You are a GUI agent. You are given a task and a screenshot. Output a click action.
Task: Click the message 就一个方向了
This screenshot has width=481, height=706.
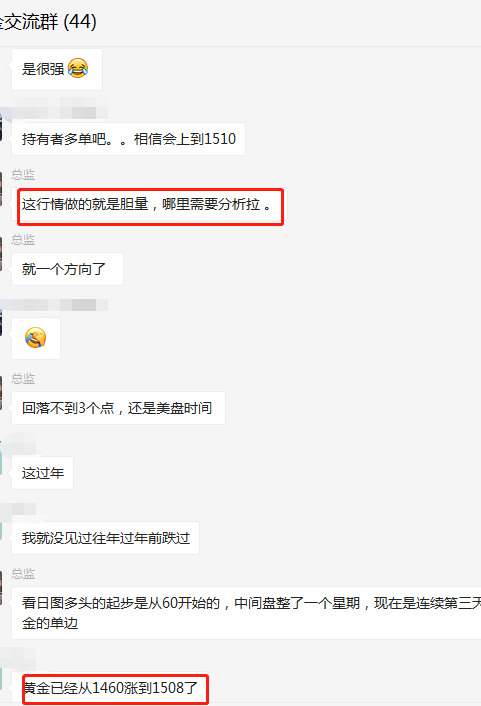[x=68, y=269]
